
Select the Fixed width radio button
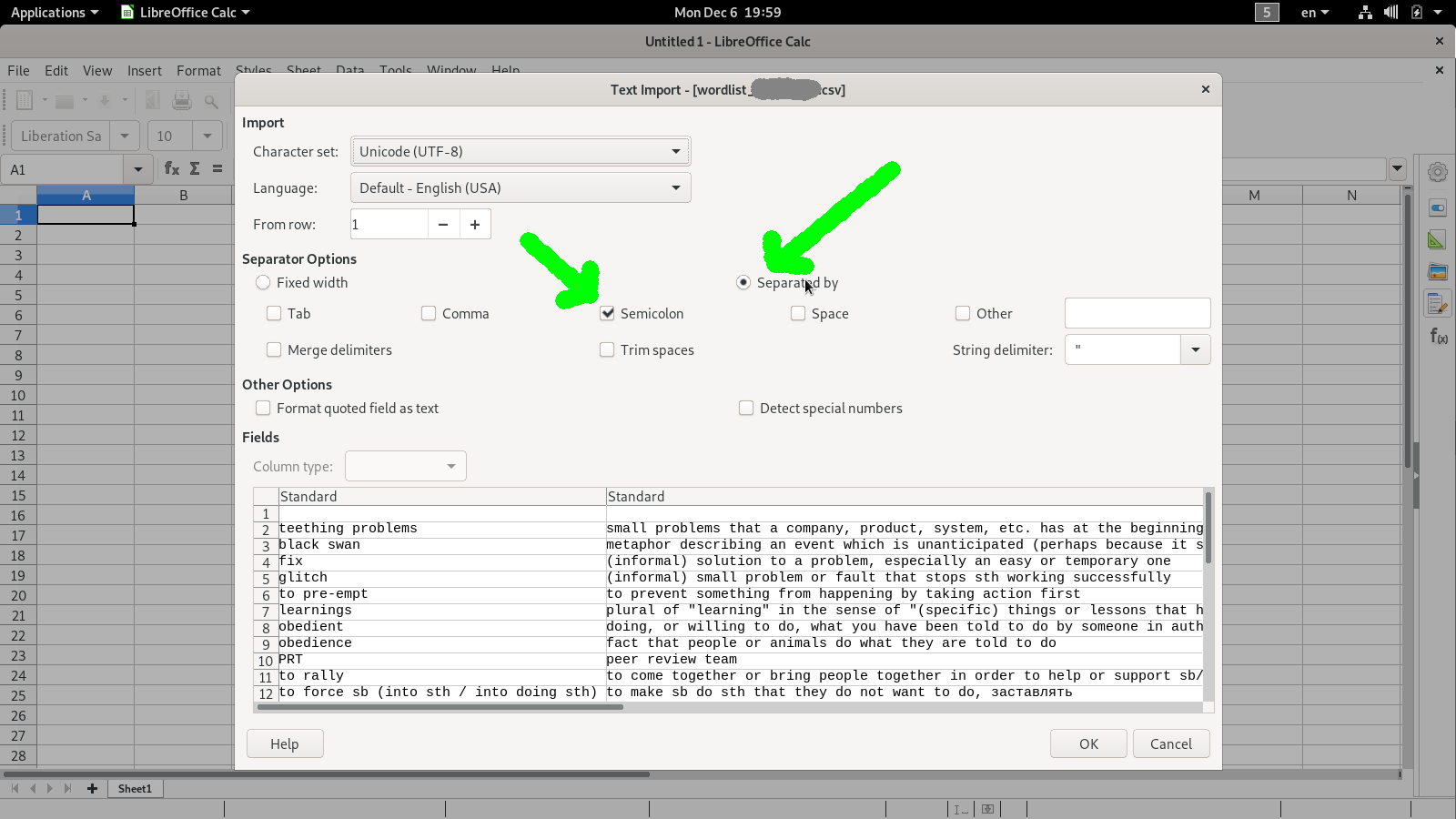263,283
